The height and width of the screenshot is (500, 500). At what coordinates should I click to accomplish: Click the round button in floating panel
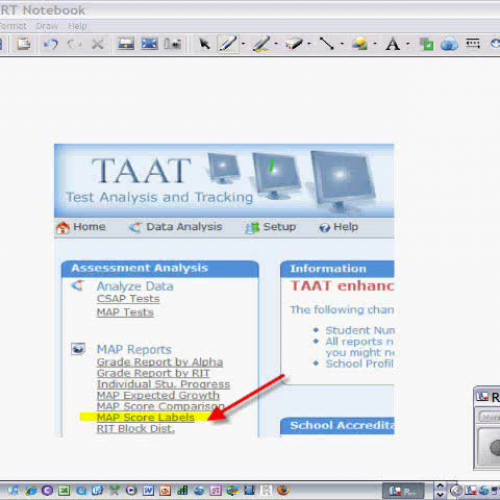(495, 448)
